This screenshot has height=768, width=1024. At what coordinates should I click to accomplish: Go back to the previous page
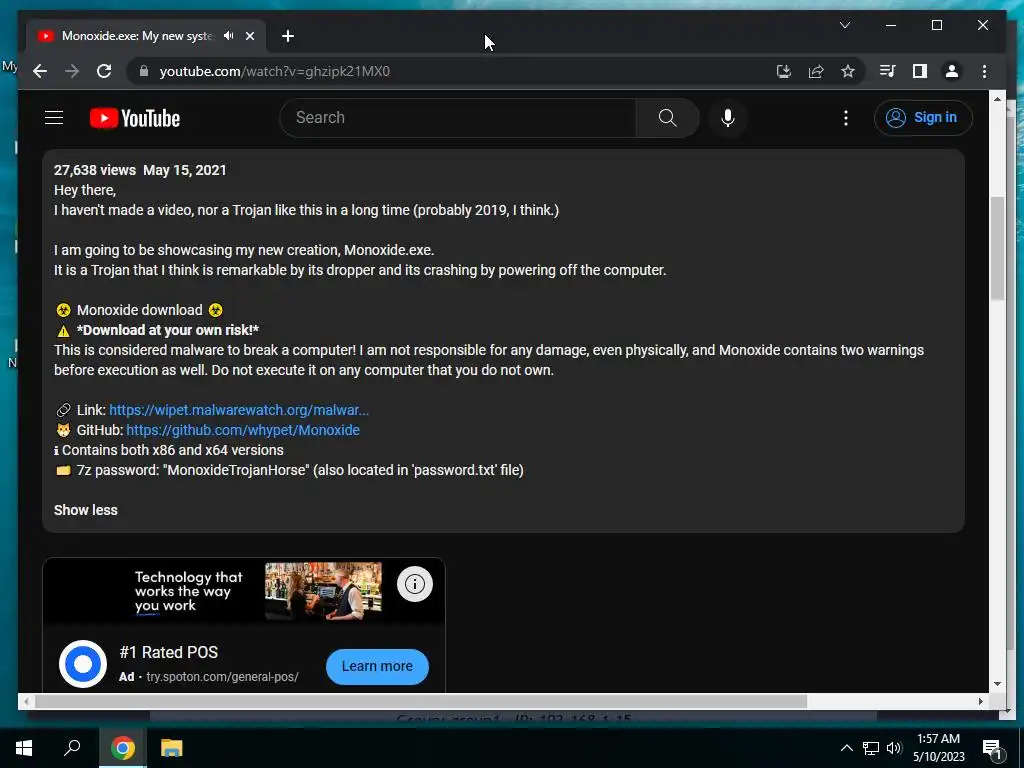click(40, 71)
